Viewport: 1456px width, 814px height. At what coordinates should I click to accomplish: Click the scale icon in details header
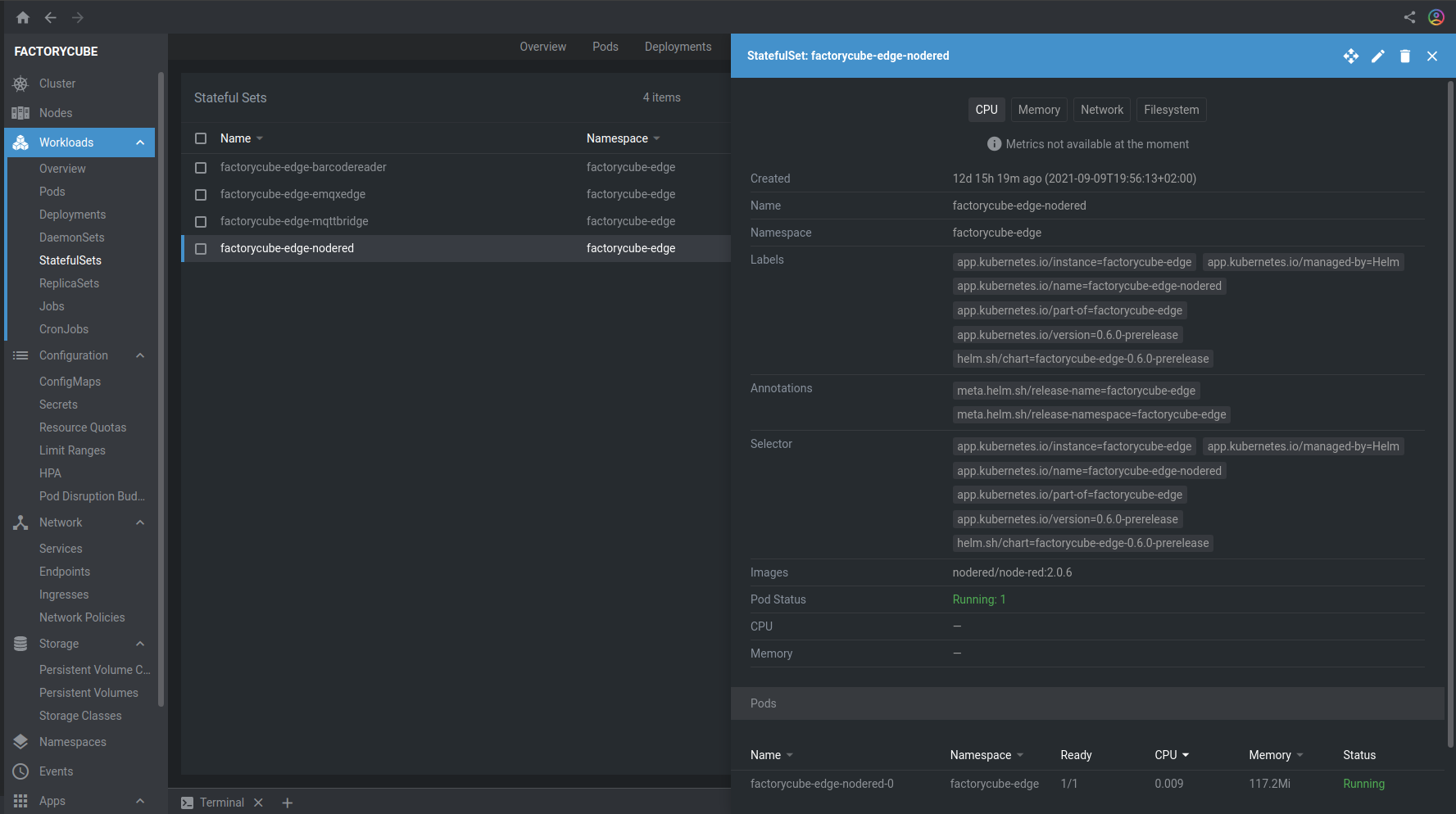tap(1351, 56)
